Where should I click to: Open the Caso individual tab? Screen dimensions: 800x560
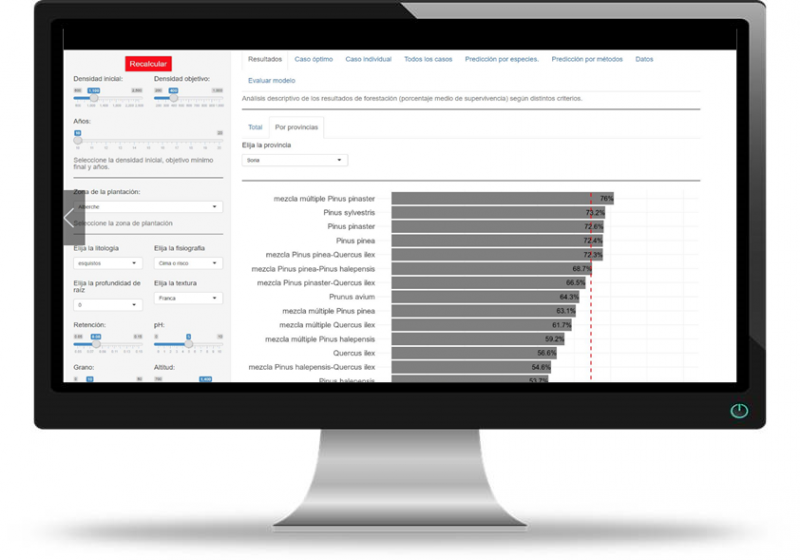coord(368,59)
